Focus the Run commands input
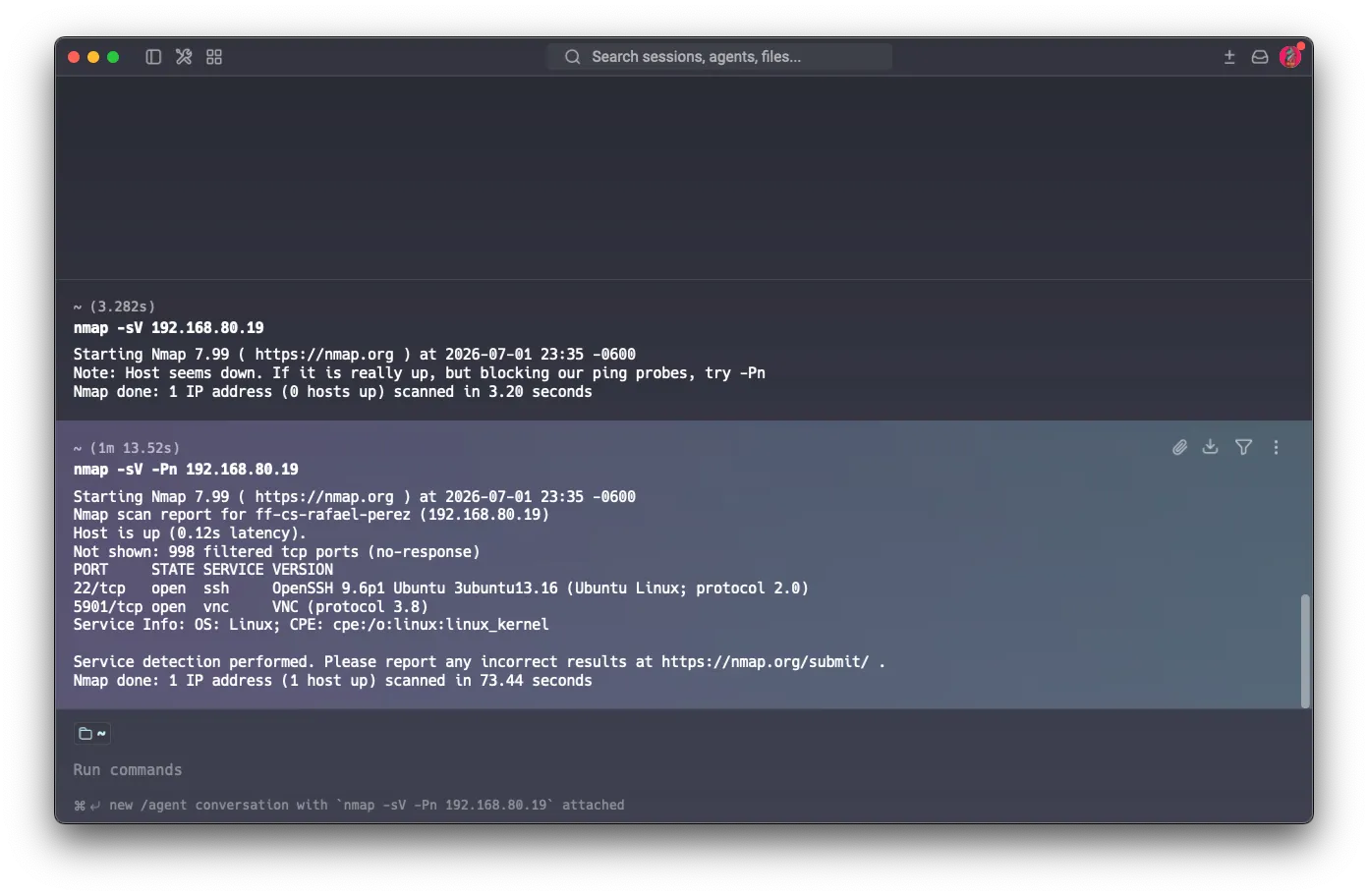1368x896 pixels. 128,770
